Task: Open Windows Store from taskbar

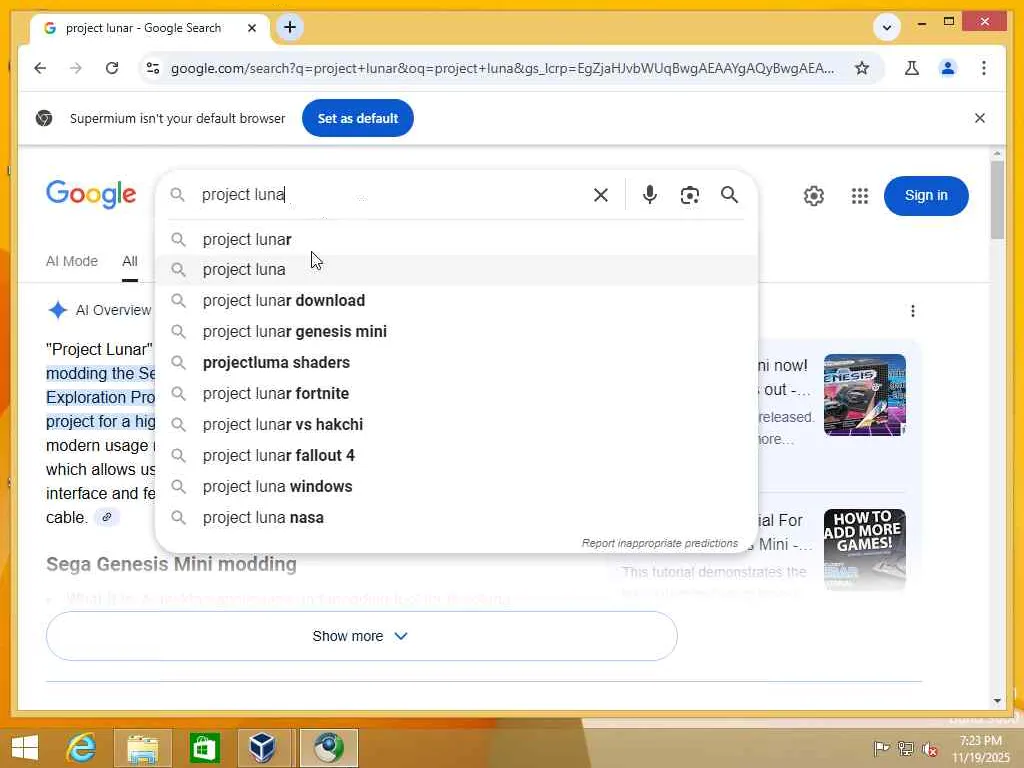Action: click(204, 748)
